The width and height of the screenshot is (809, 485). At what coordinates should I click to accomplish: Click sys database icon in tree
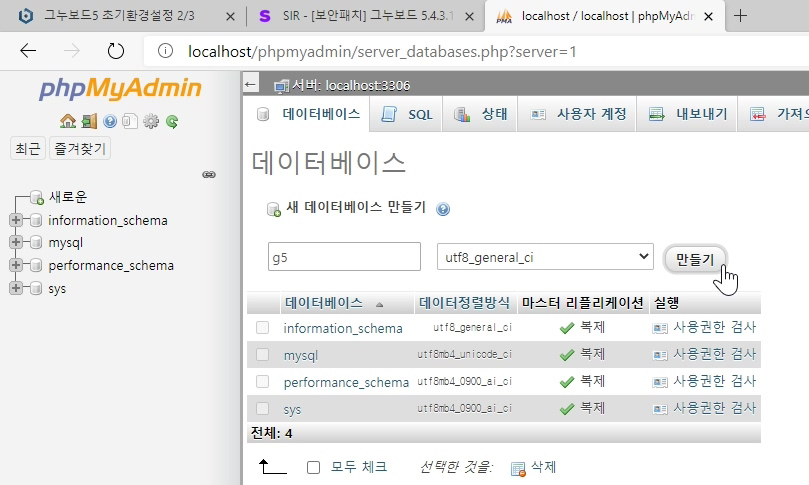[x=36, y=288]
